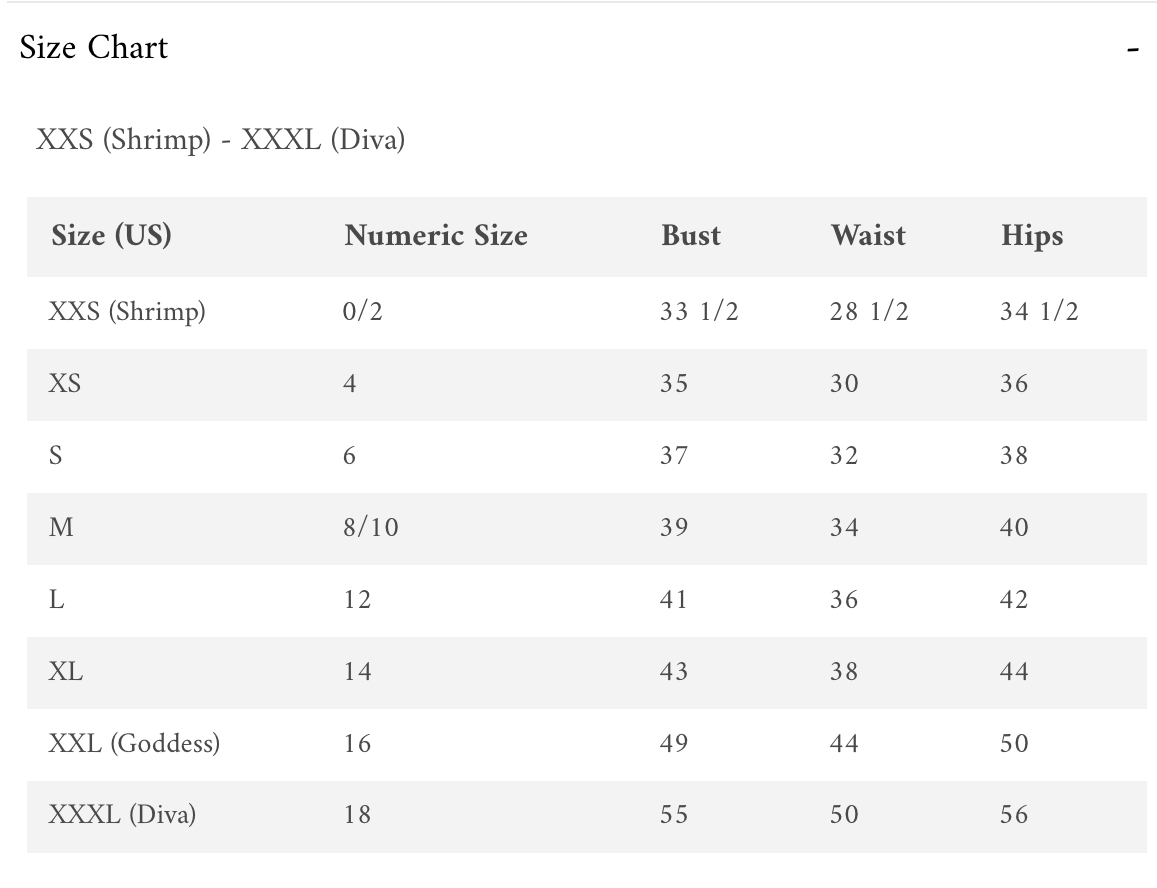Click the Size Chart heading

click(x=94, y=48)
